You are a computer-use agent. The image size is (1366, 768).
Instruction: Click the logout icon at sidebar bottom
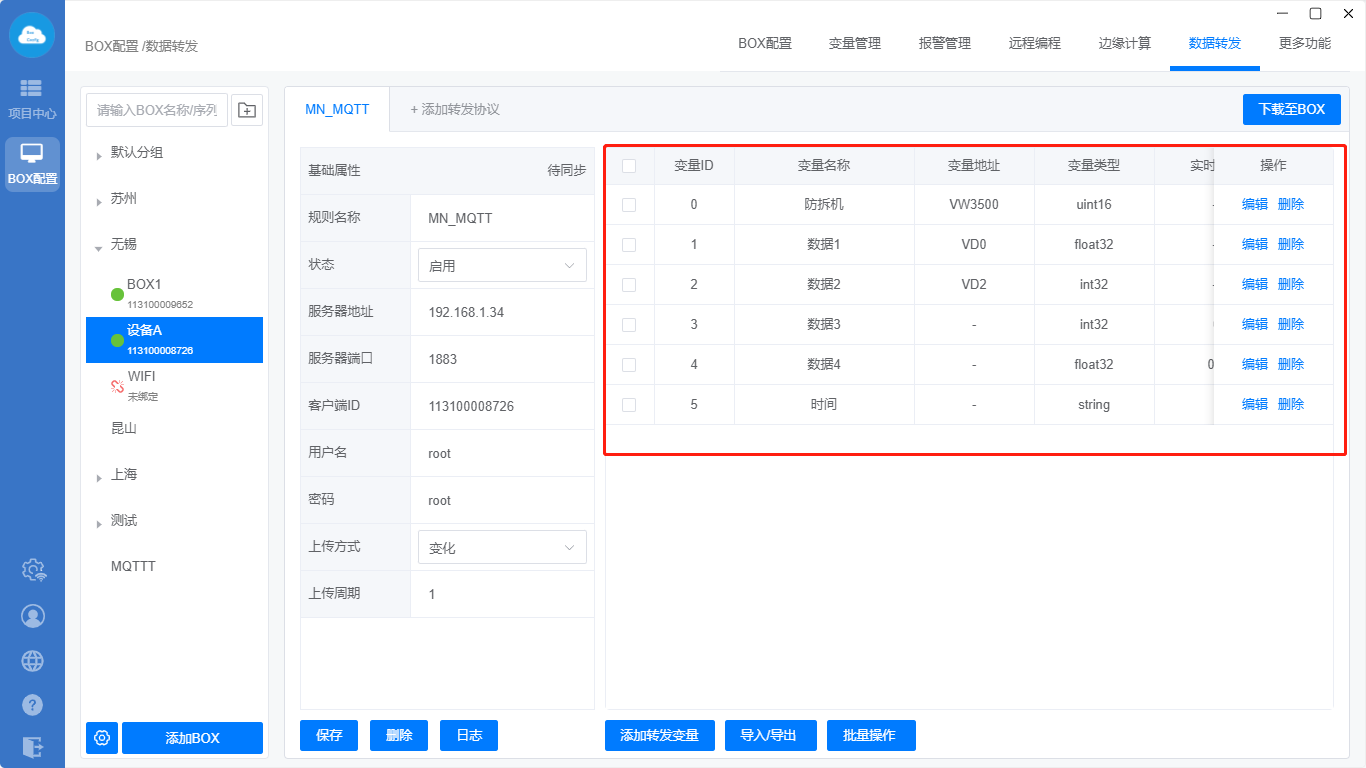(33, 747)
